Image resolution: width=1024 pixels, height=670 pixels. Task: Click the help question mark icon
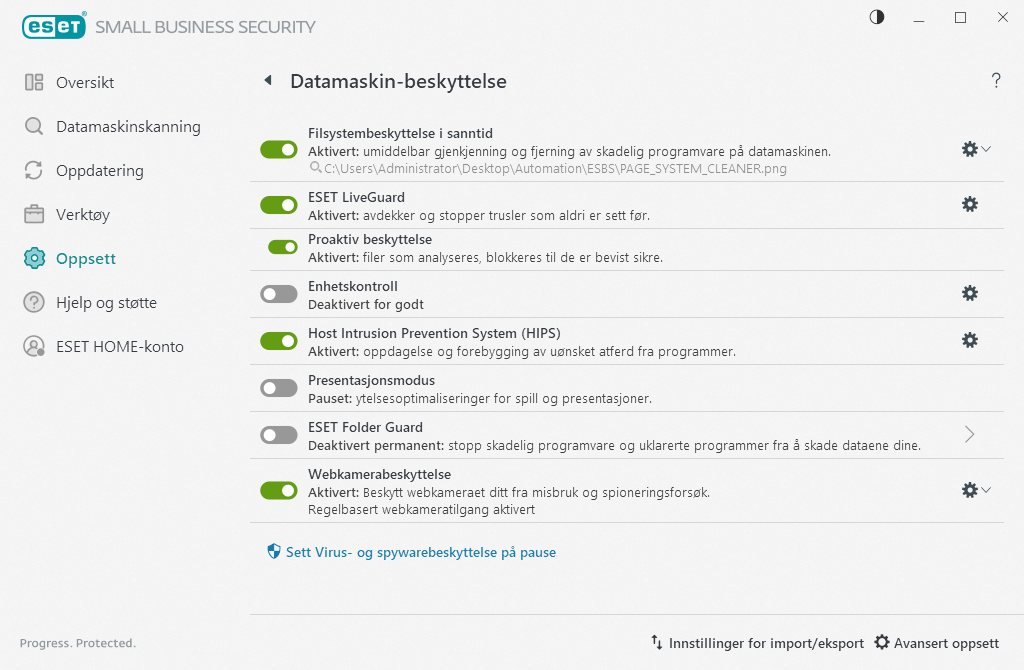pyautogui.click(x=996, y=81)
